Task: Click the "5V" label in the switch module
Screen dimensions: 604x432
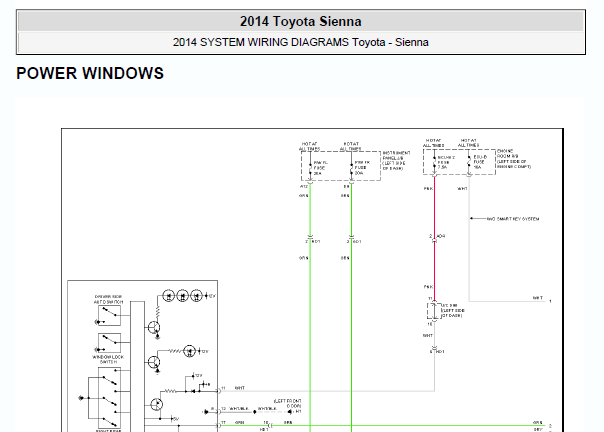Action: point(176,419)
